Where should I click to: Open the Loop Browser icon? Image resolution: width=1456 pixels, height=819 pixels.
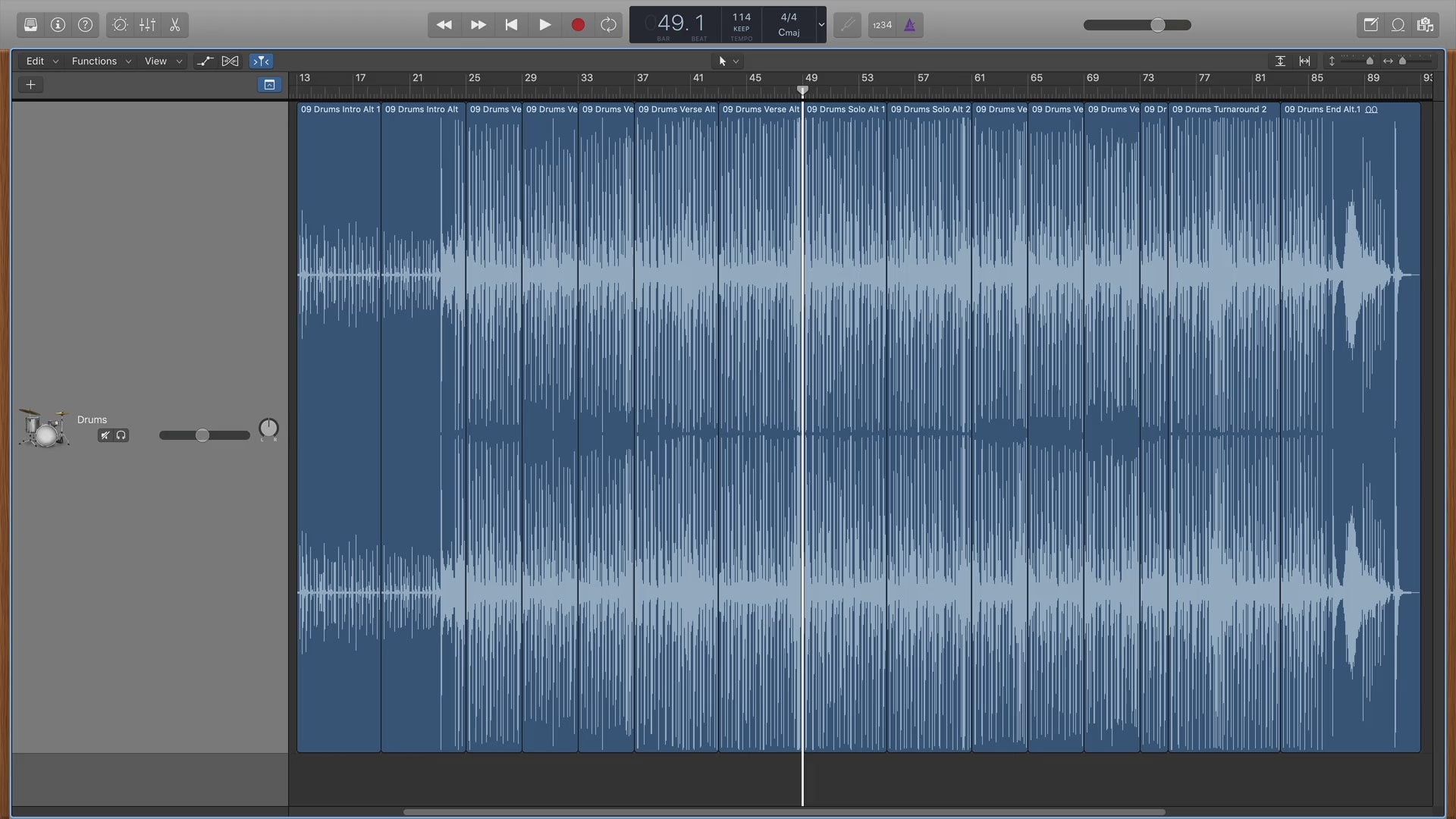1398,25
